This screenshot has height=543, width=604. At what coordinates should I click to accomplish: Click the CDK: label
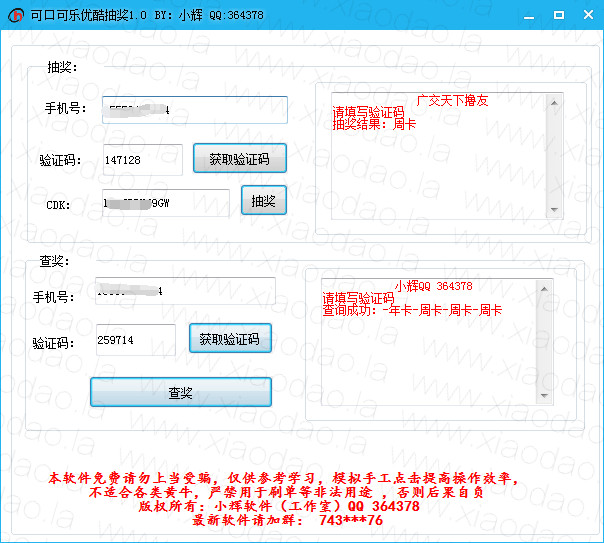click(x=58, y=205)
